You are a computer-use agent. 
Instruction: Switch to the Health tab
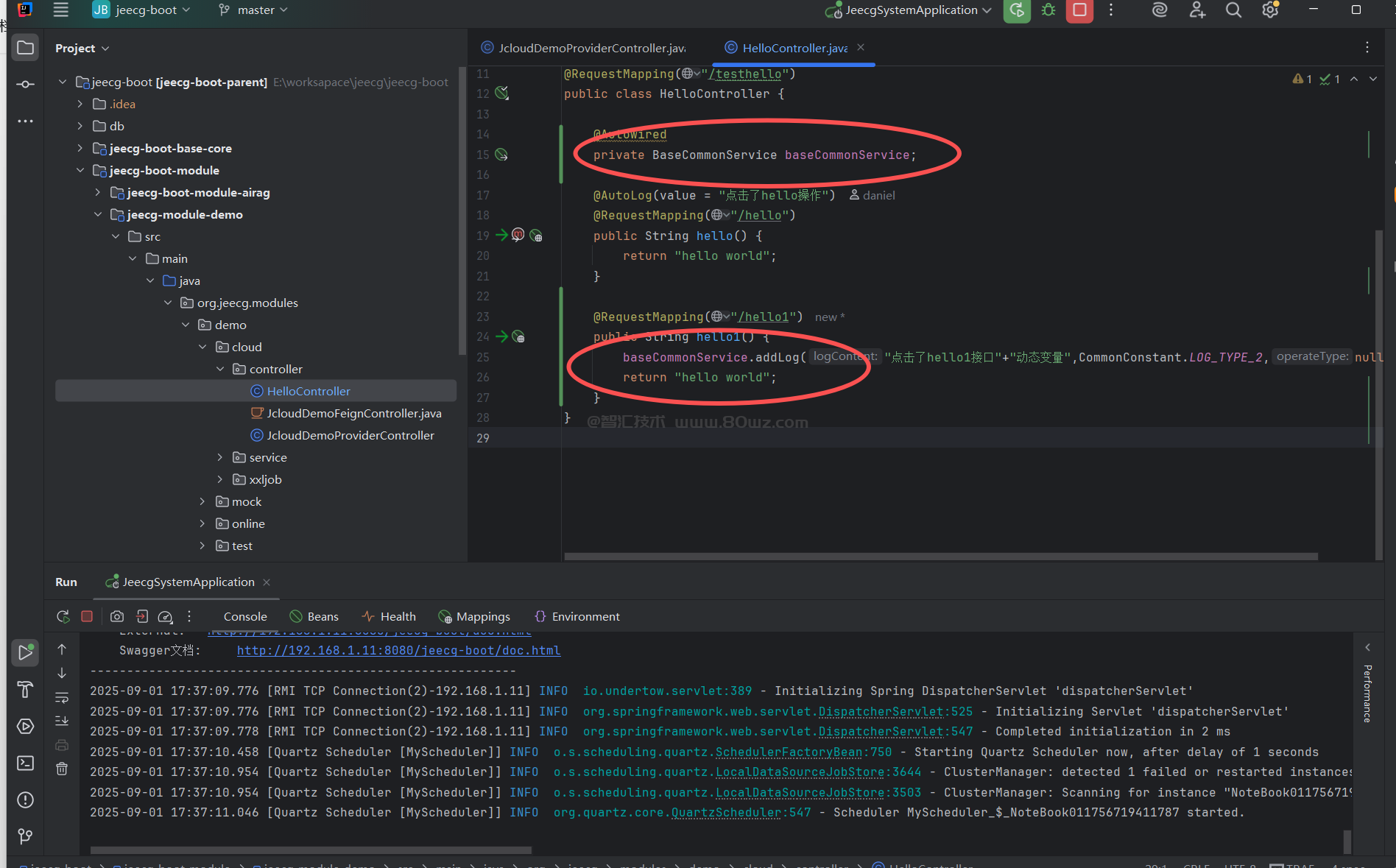(389, 616)
